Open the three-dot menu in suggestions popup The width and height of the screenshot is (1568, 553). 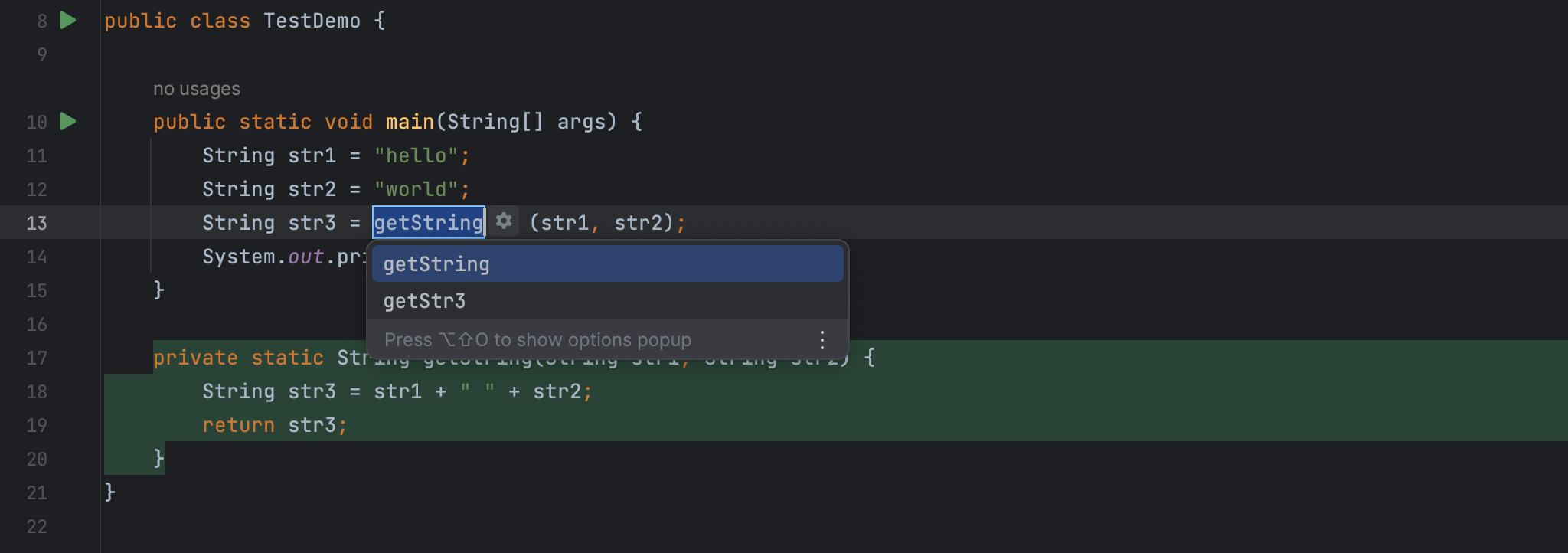coord(822,339)
